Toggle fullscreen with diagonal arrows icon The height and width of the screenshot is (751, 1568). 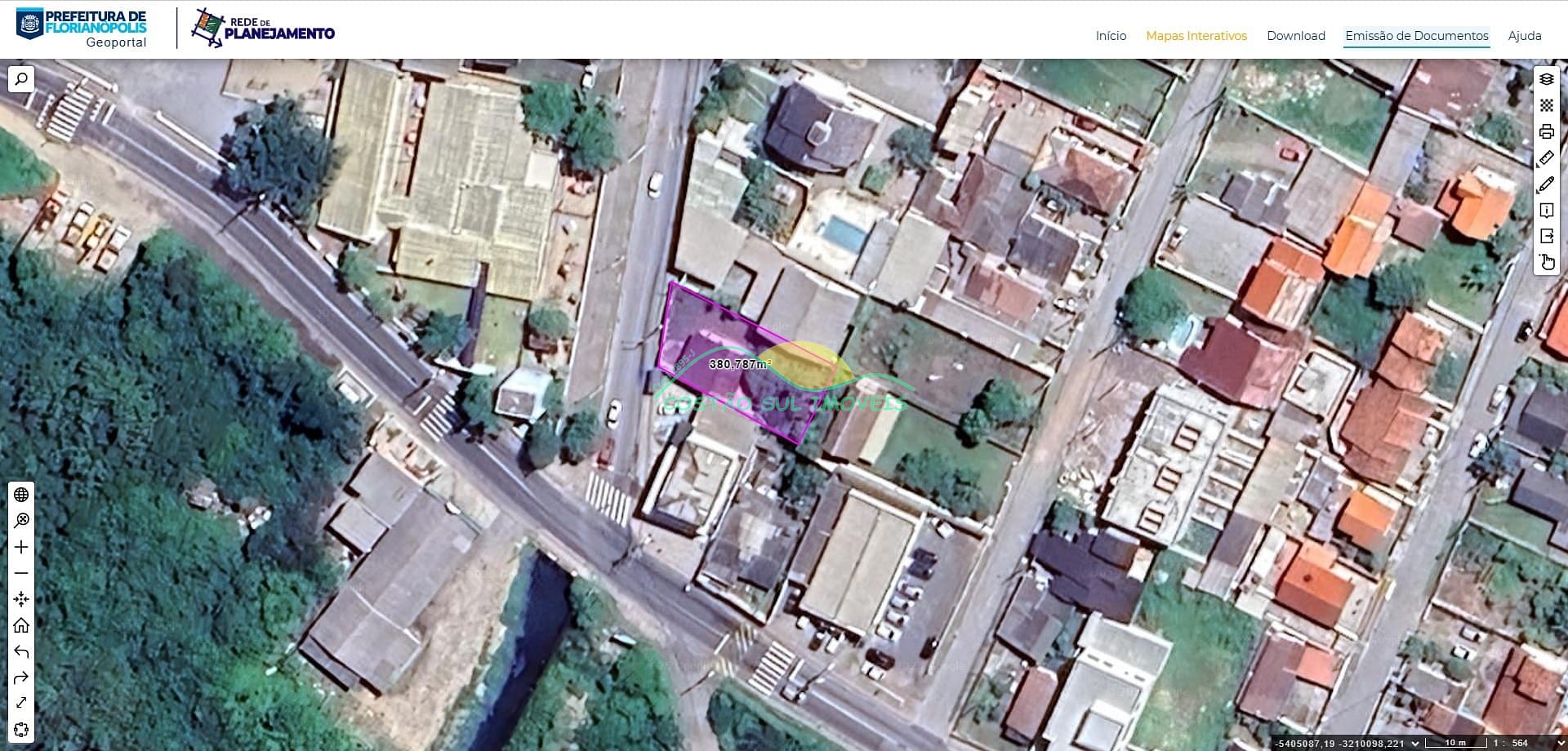[x=21, y=703]
